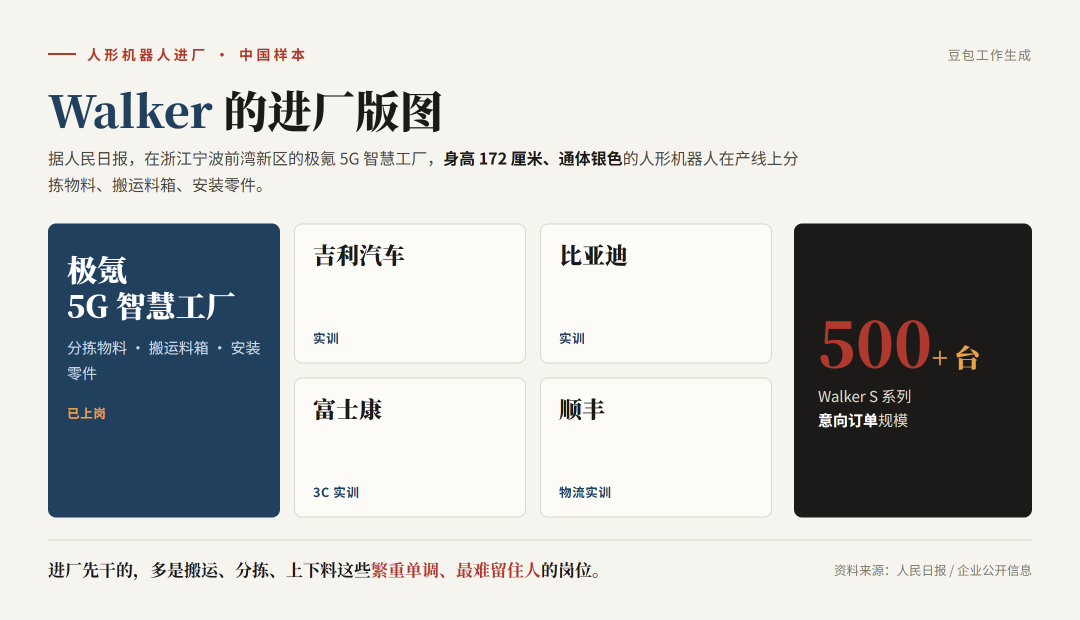Click the 'Walker S 系列' text
This screenshot has height=620, width=1080.
[864, 397]
